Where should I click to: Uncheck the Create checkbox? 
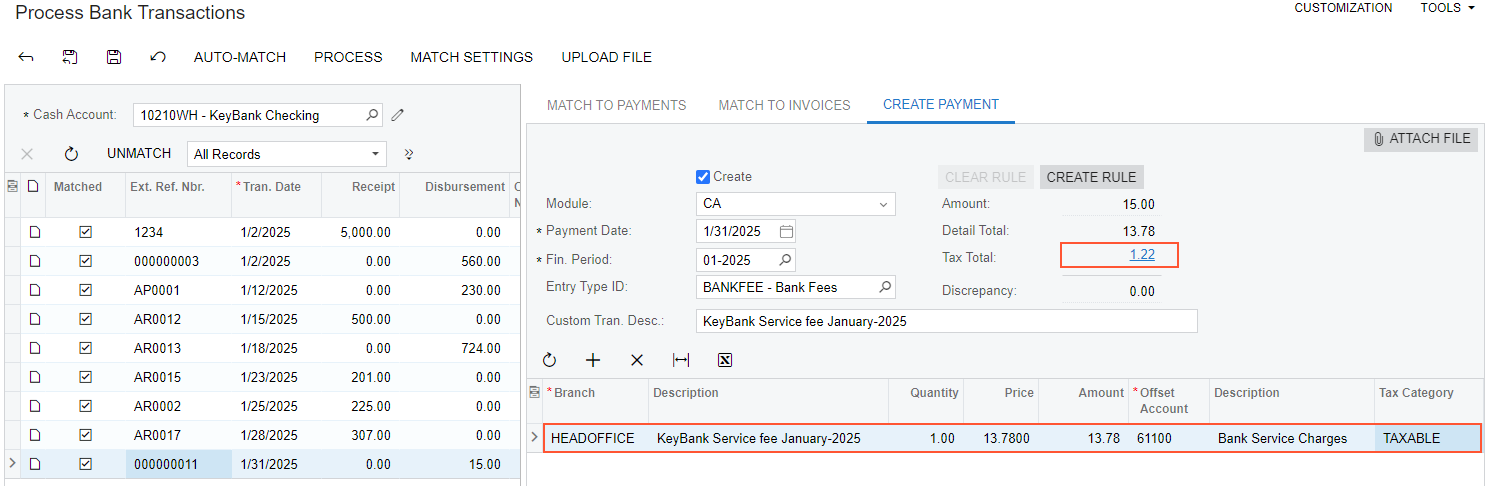pyautogui.click(x=703, y=177)
